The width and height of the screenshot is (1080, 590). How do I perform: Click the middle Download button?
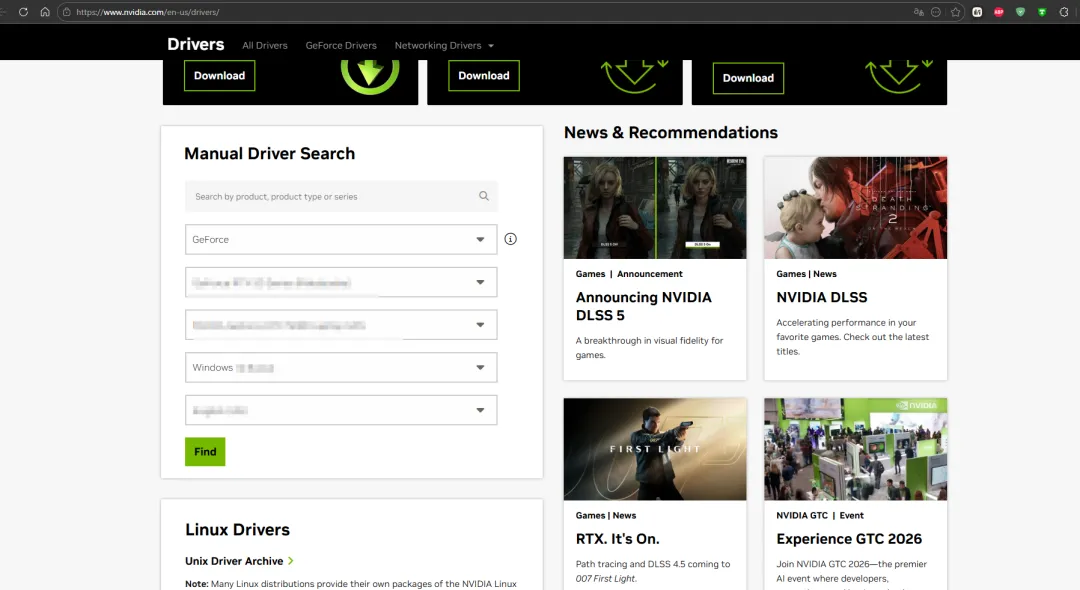coord(484,76)
